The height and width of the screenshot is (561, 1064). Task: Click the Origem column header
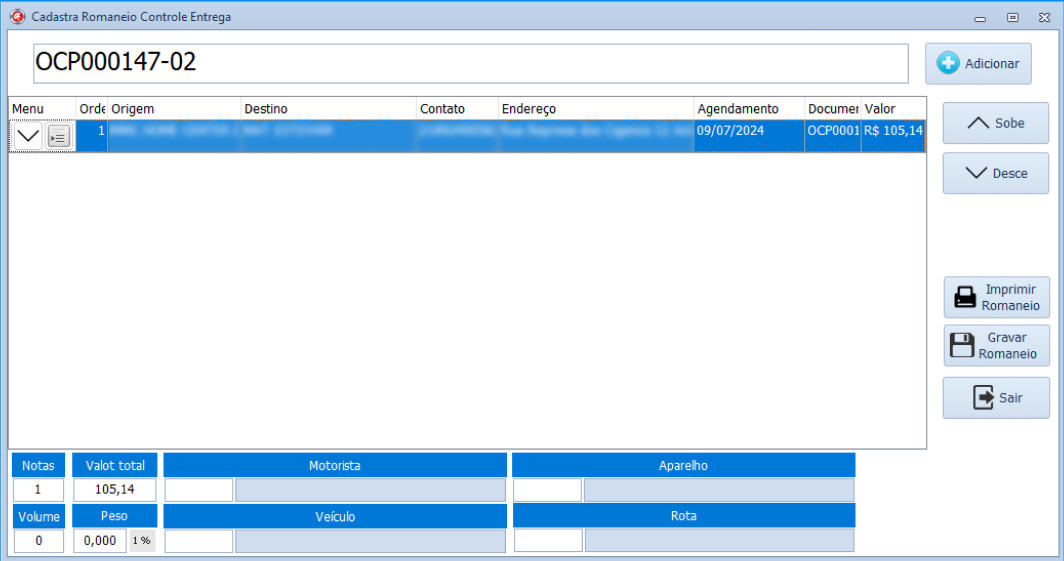[x=174, y=109]
